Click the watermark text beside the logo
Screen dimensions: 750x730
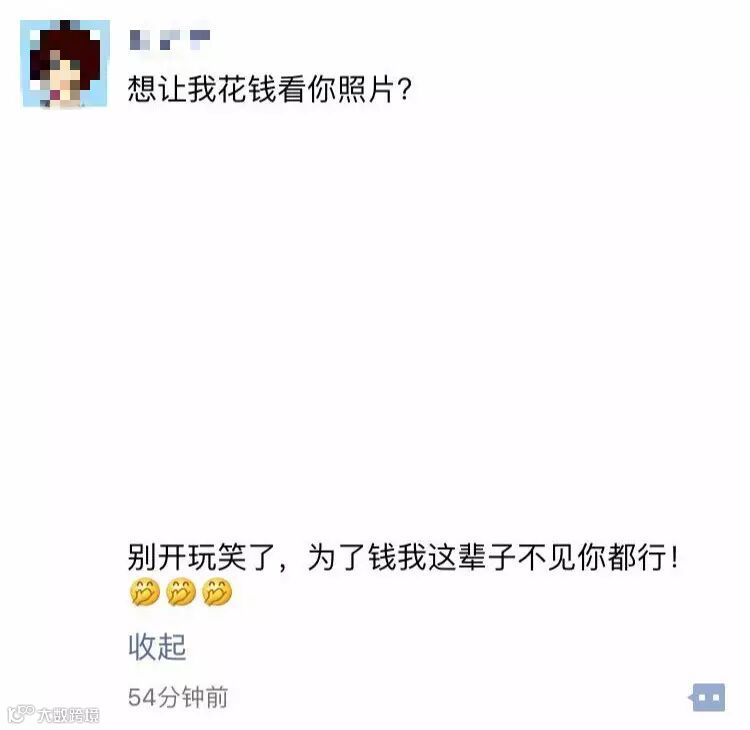68,715
